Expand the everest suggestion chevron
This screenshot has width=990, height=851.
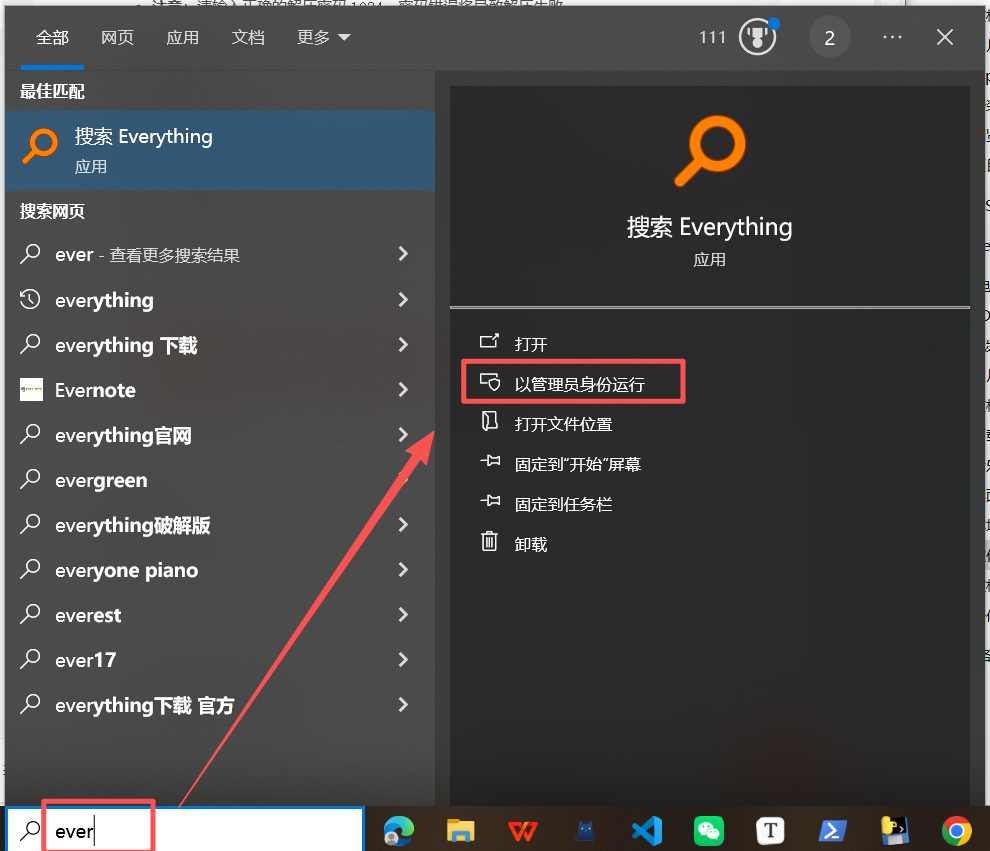click(403, 614)
